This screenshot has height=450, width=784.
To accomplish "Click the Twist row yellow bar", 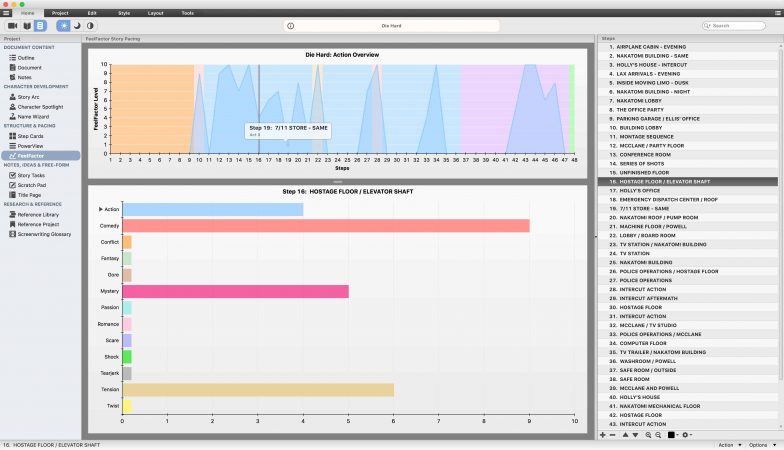I will pos(127,406).
